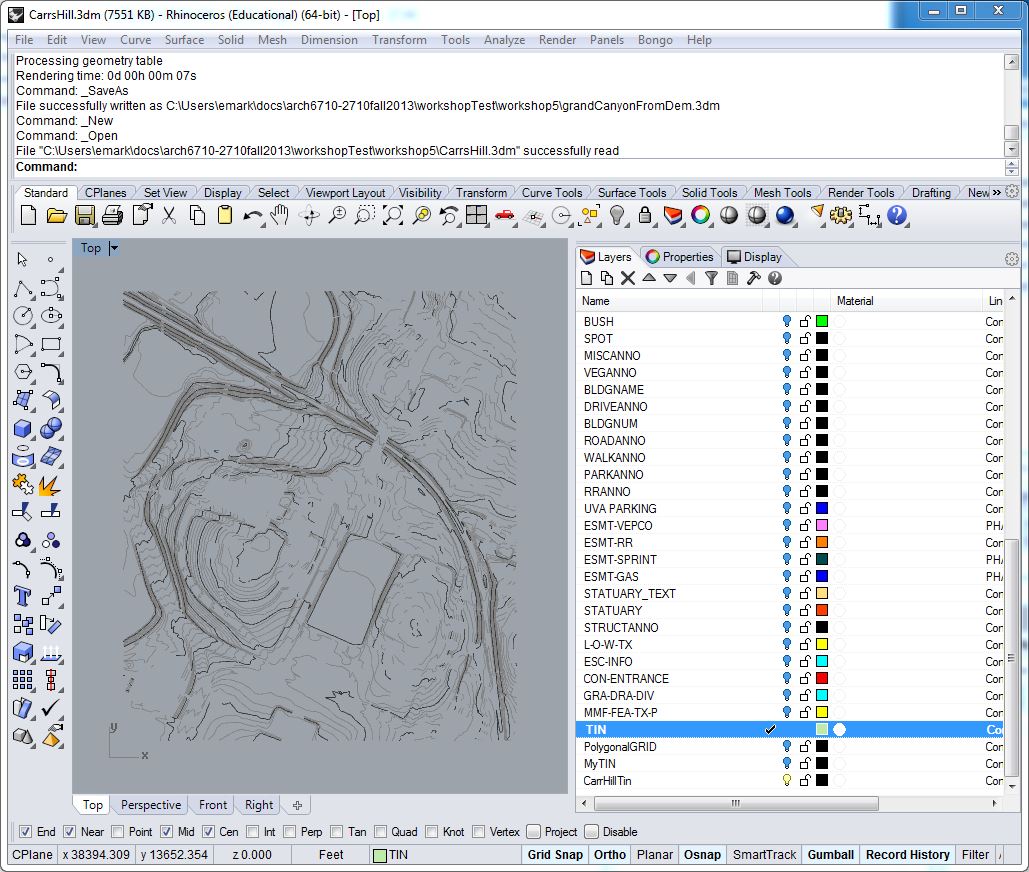Click the light bulb Hide objects icon

click(617, 215)
